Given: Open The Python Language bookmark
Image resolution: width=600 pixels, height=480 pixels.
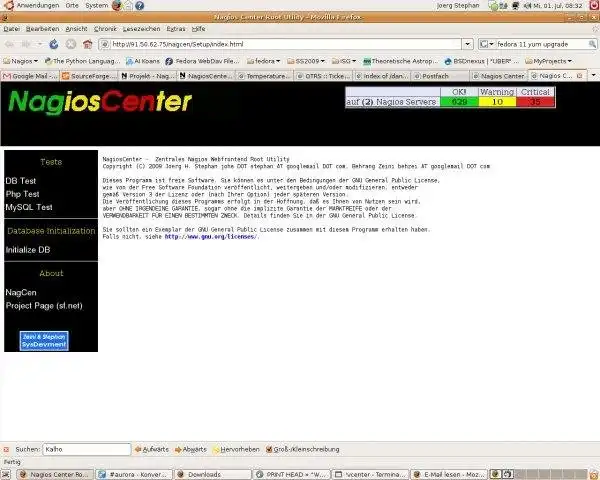Looking at the screenshot, I should (82, 61).
